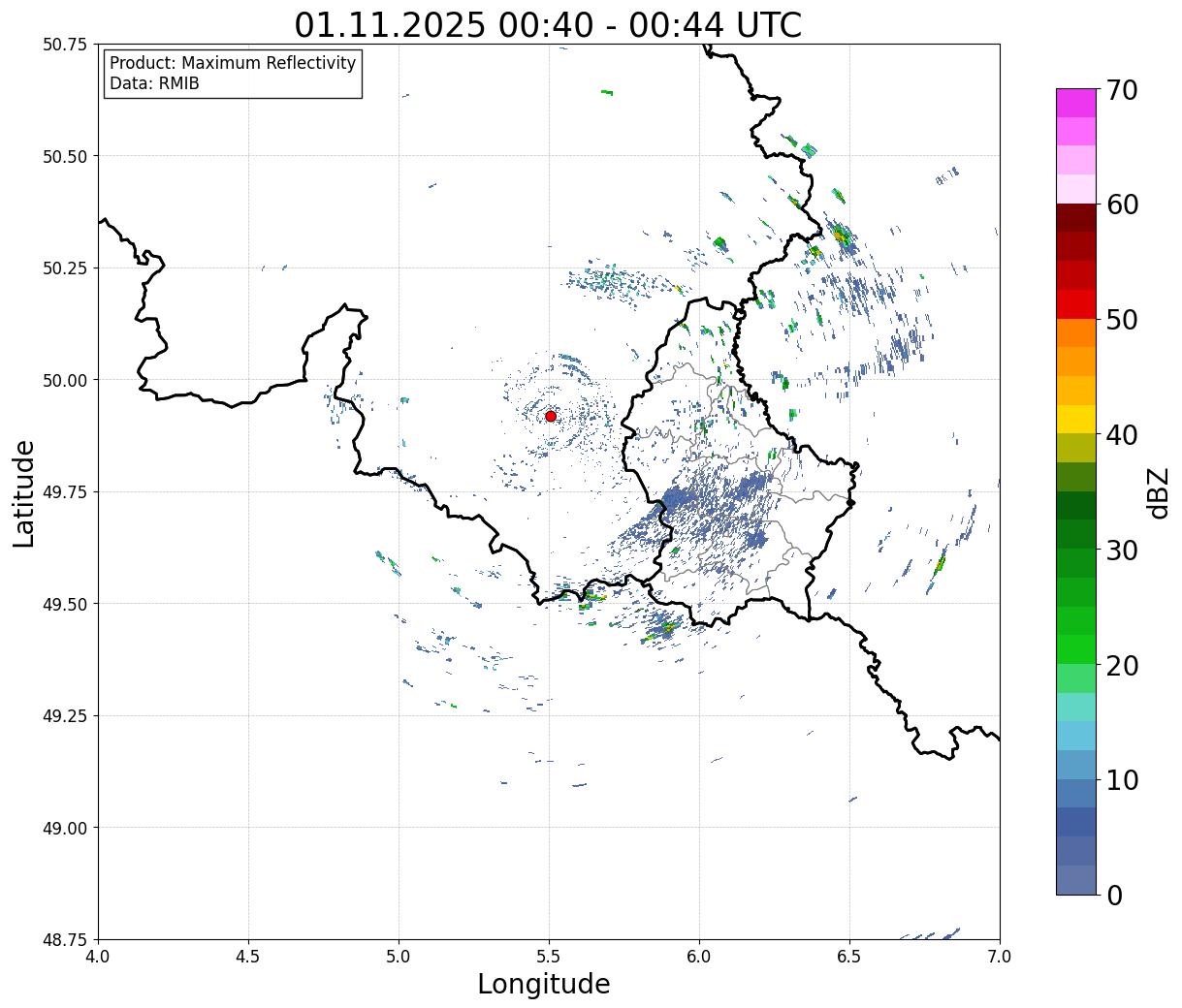1182x1008 pixels.
Task: Click the 48.75 latitude tick label
Action: (65, 939)
